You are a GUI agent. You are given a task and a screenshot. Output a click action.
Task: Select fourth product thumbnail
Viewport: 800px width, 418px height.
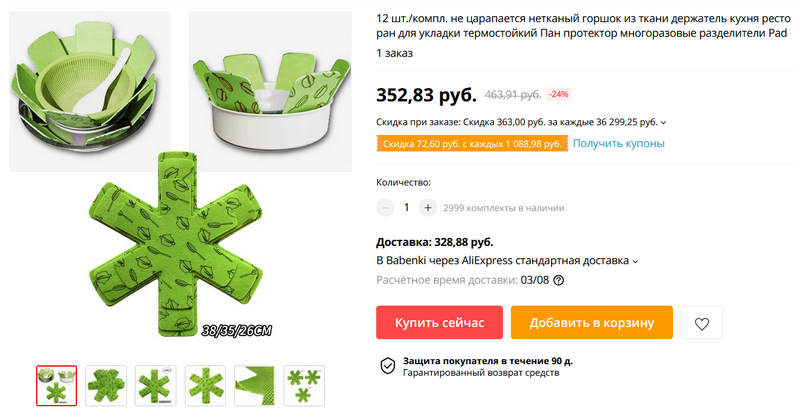205,385
